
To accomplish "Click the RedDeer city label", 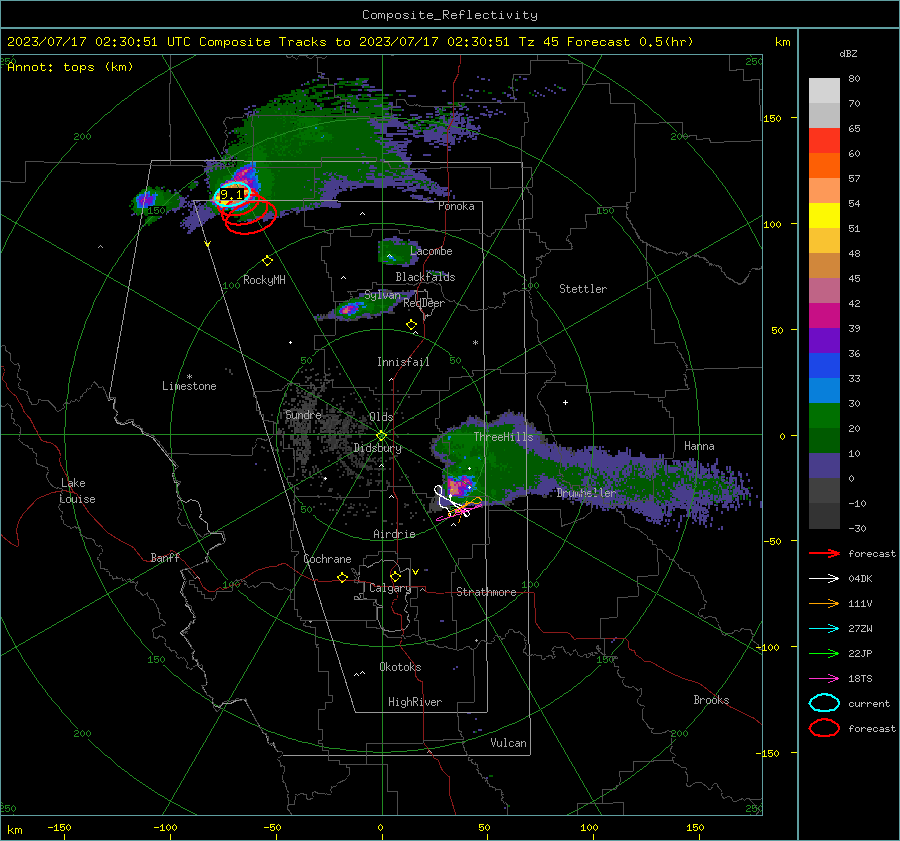I will point(424,303).
